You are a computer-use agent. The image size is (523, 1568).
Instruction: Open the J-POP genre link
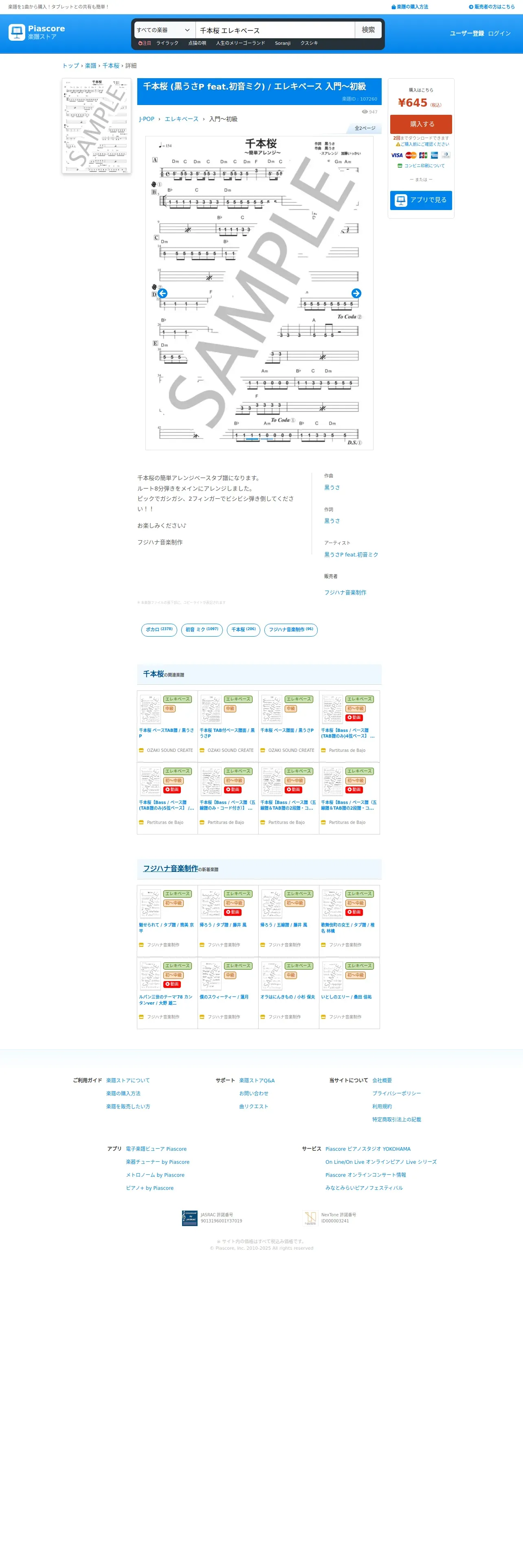point(146,119)
